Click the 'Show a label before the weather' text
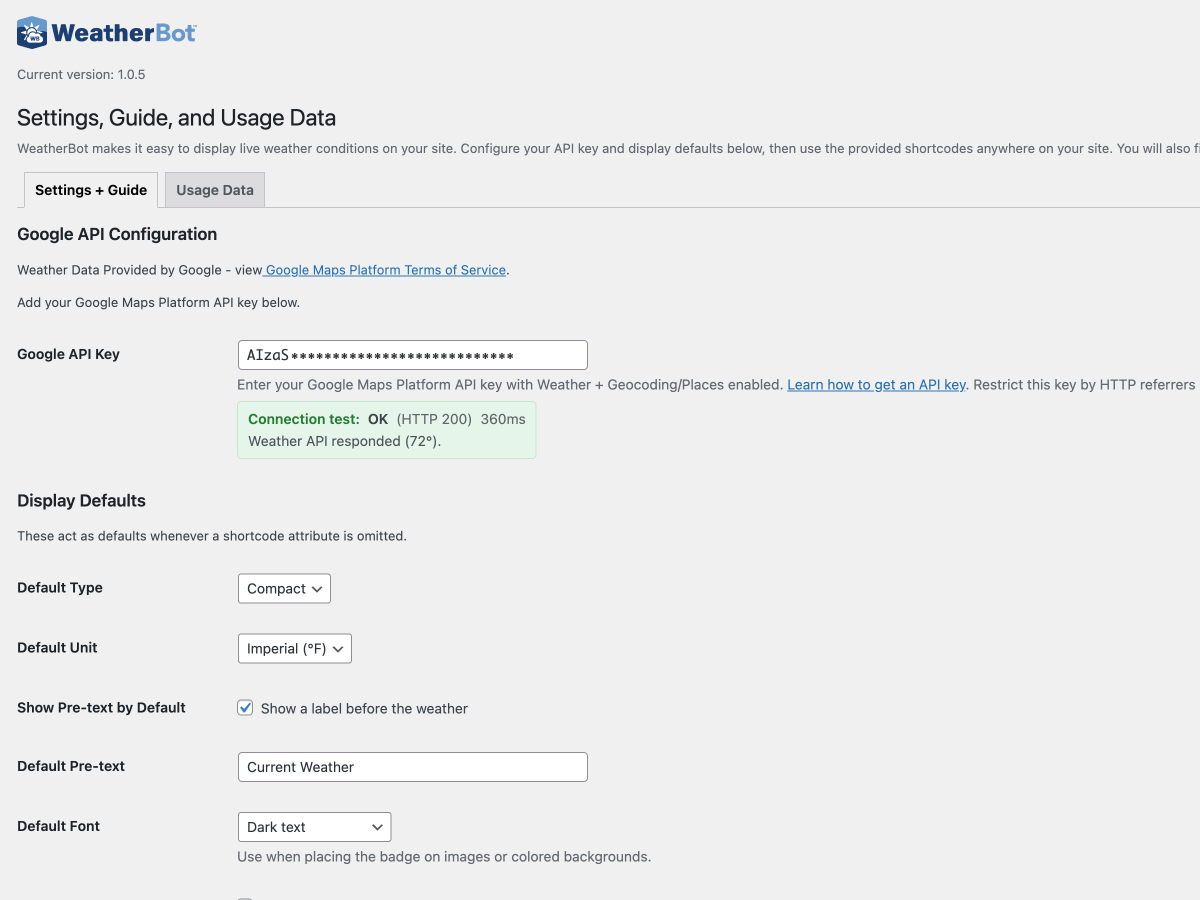 pyautogui.click(x=364, y=708)
